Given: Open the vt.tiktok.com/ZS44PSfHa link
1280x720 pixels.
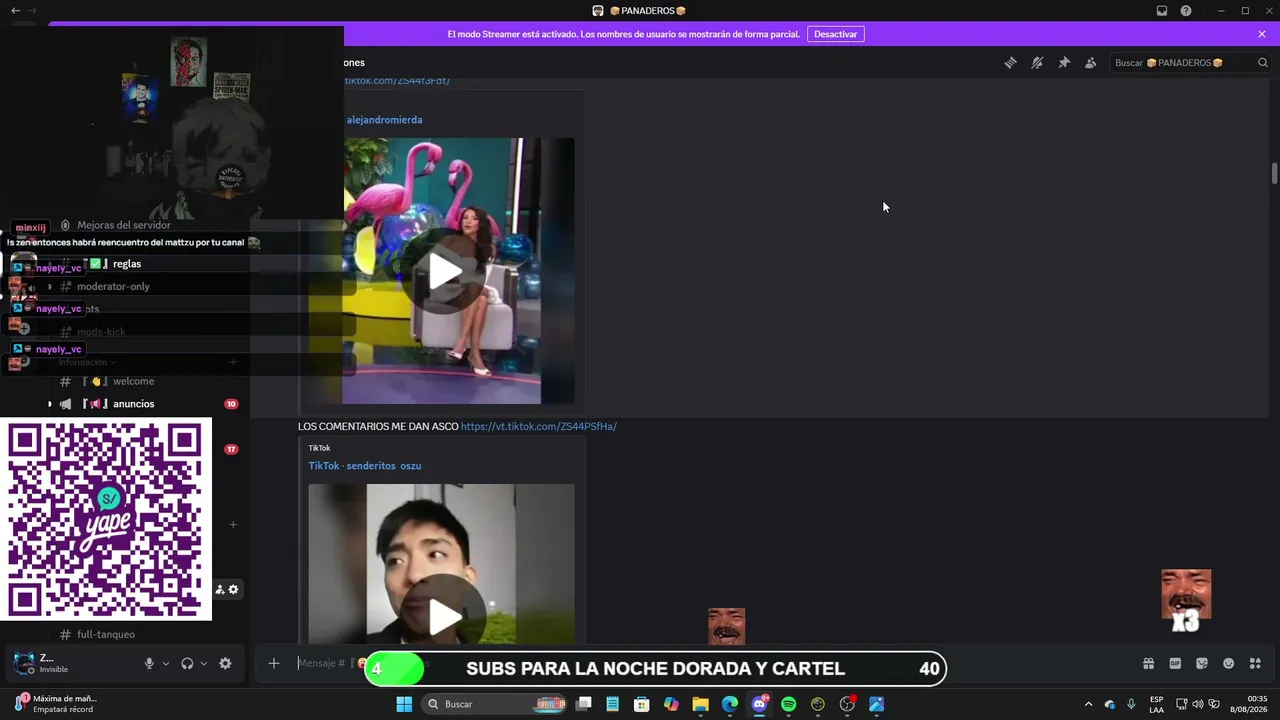Looking at the screenshot, I should pos(539,426).
